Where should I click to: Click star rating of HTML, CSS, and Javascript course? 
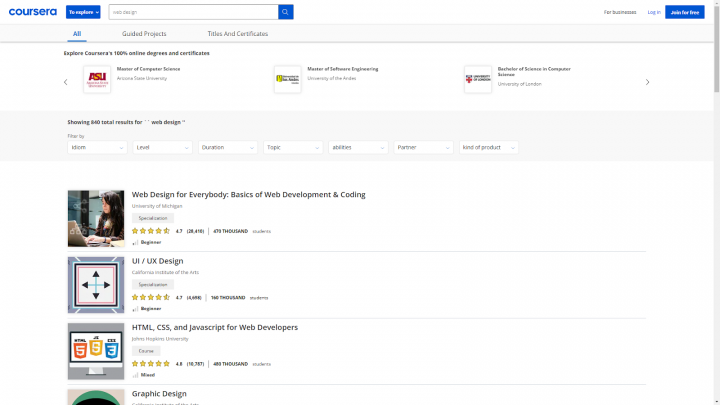coord(151,364)
